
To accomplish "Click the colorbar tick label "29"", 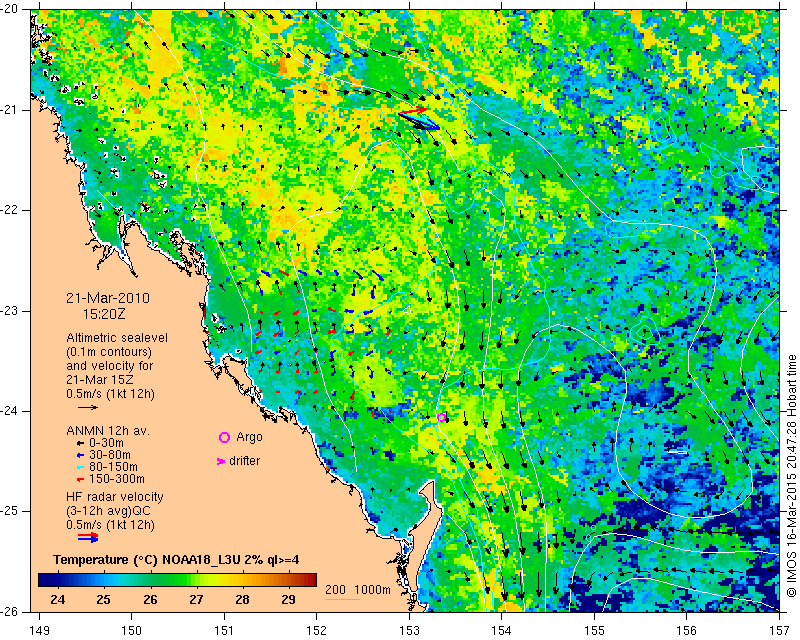I will (x=289, y=600).
